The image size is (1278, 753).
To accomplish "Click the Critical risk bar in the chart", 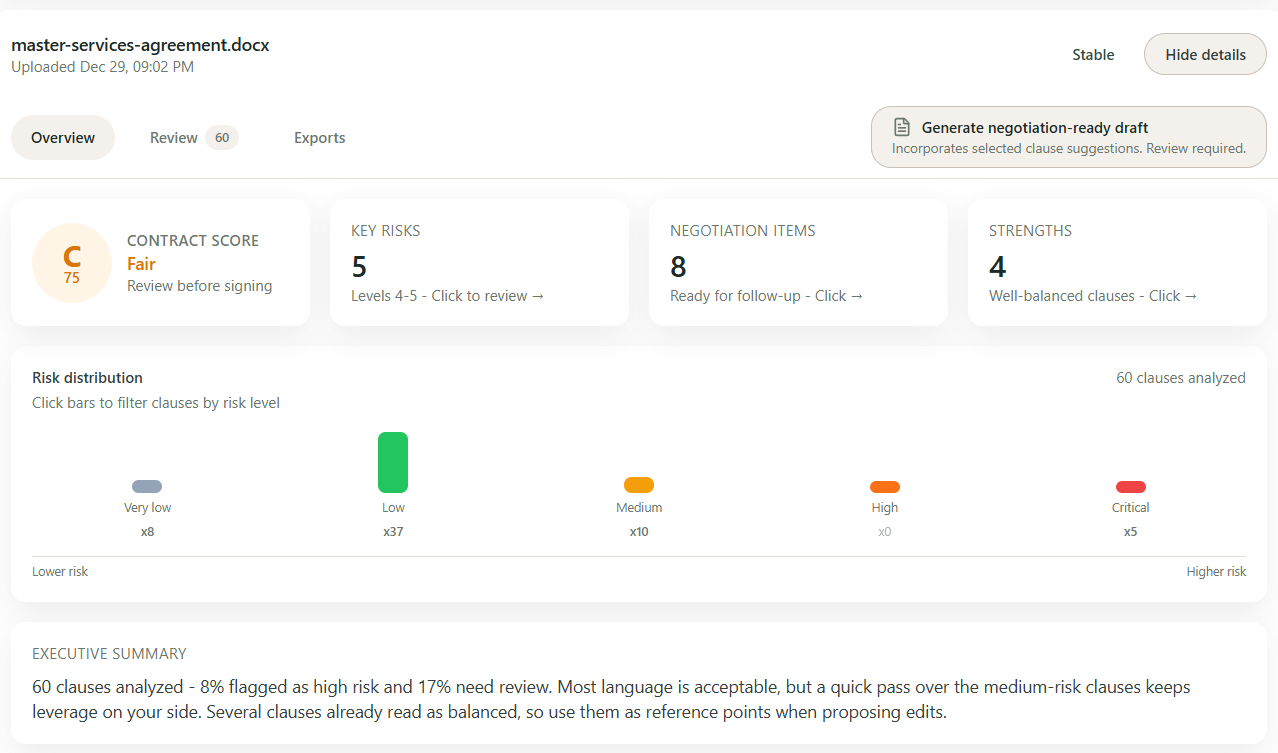I will coord(1130,486).
